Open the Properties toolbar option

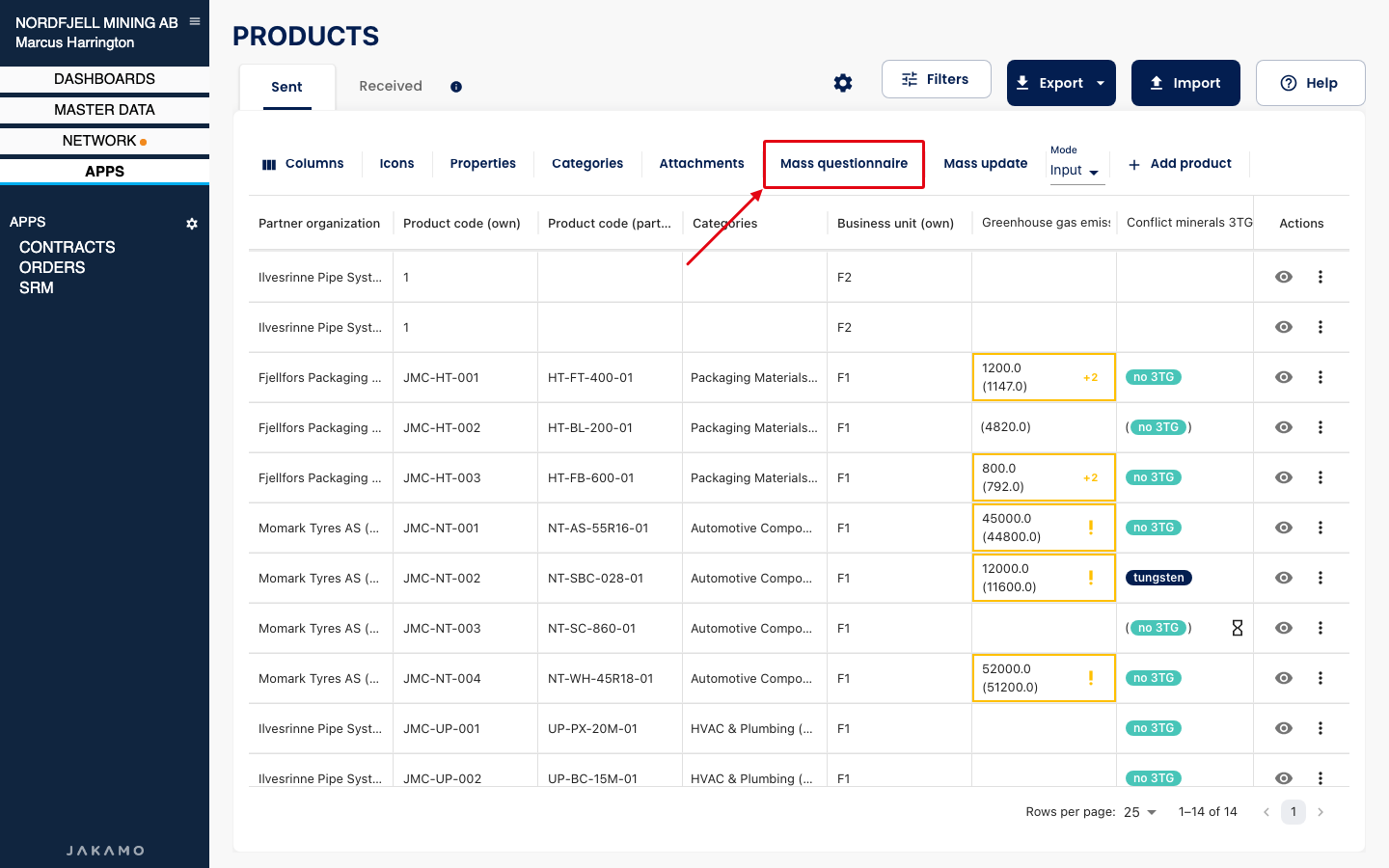(x=482, y=164)
